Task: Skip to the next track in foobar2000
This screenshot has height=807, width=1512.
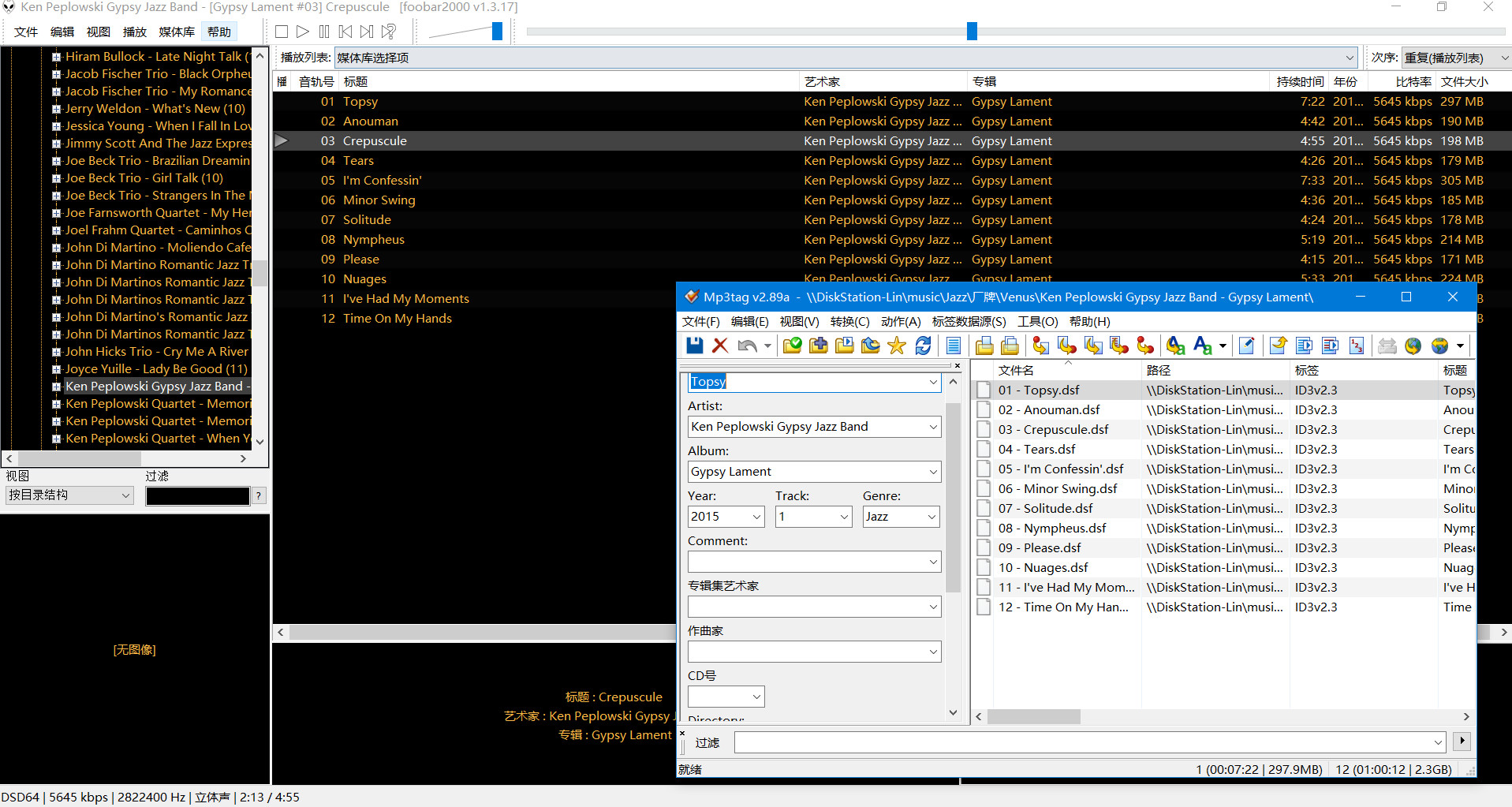Action: pos(367,32)
